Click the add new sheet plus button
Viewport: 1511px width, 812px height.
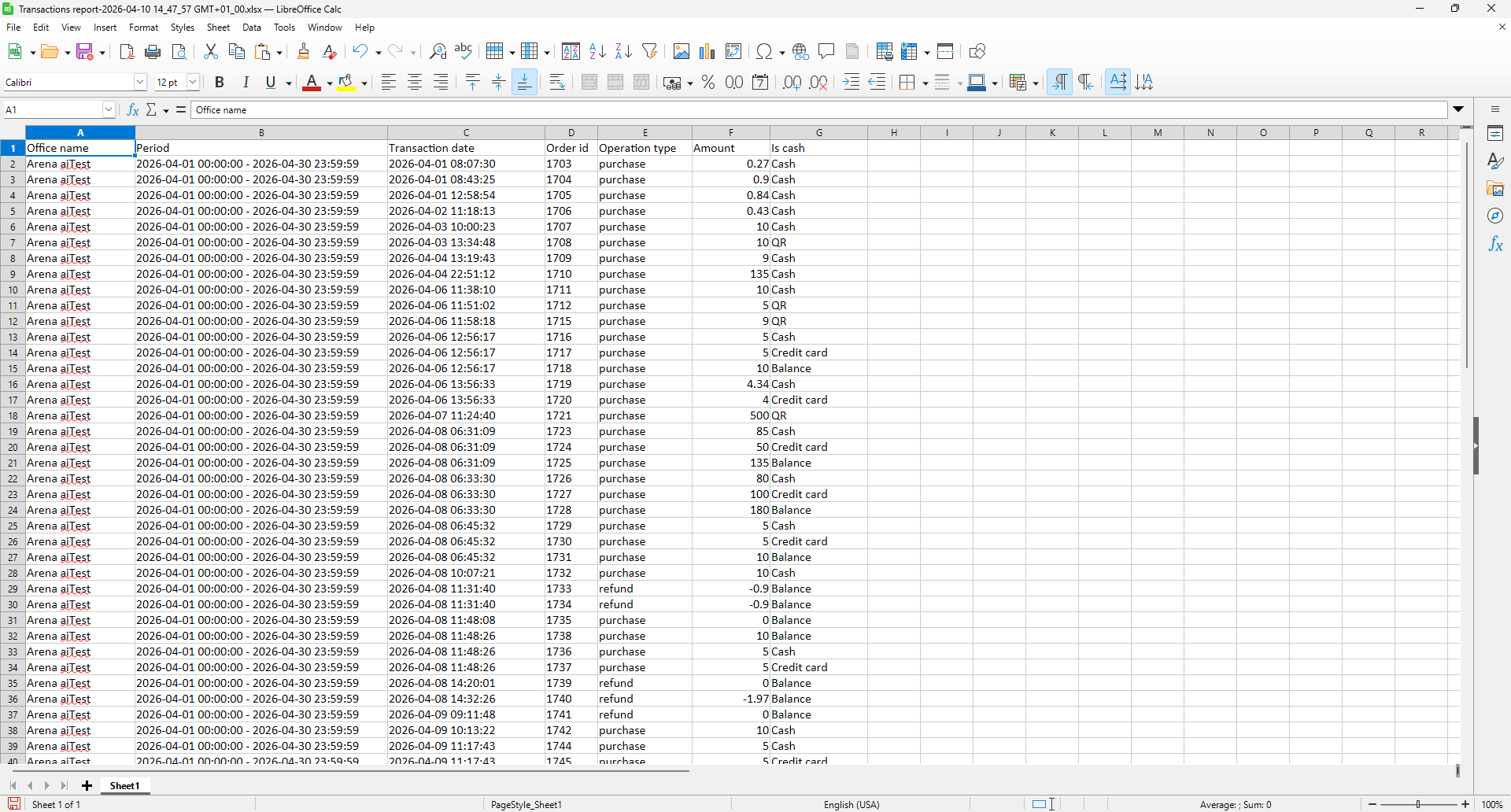[87, 785]
